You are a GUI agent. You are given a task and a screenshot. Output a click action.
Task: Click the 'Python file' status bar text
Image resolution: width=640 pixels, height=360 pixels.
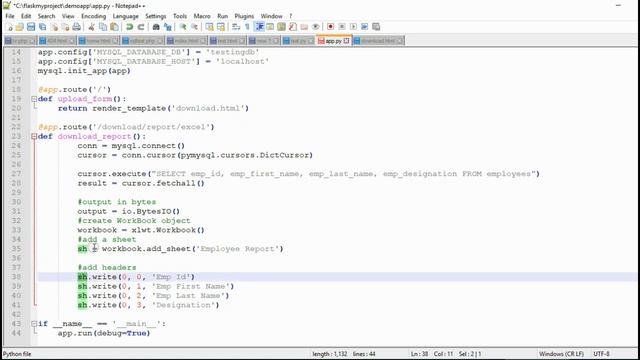17,354
